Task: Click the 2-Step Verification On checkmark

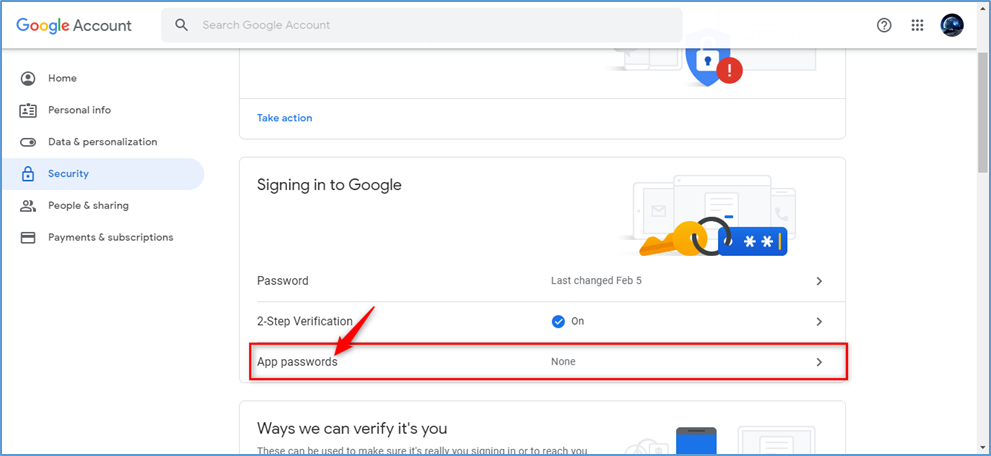Action: click(558, 322)
